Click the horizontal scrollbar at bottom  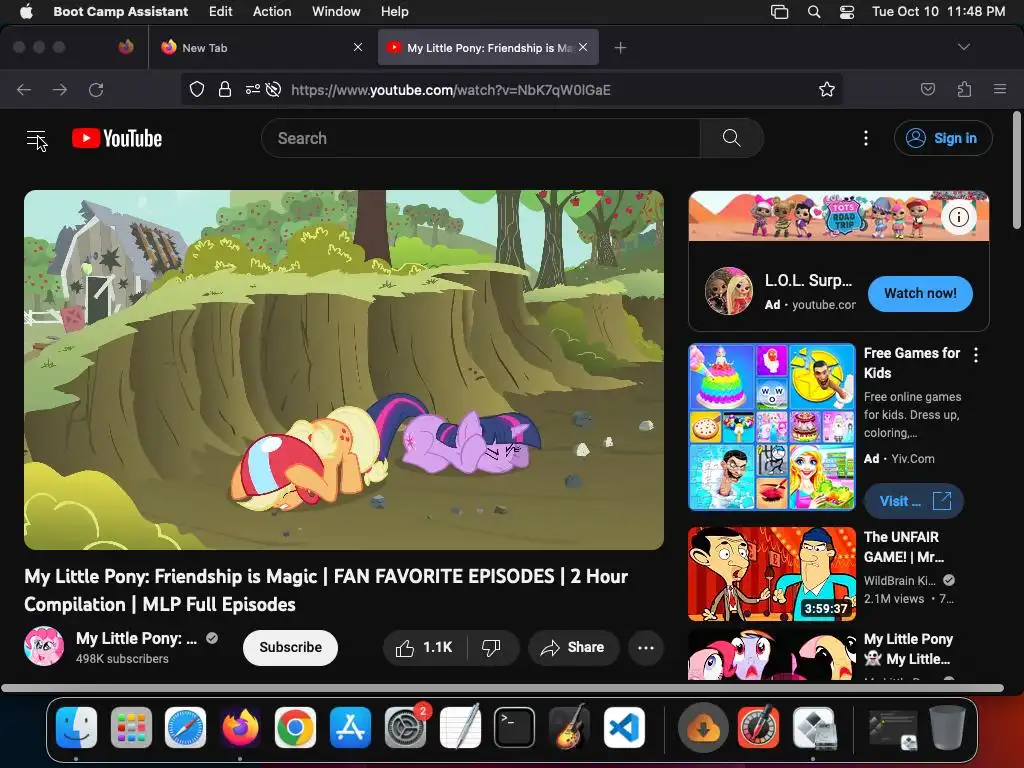point(502,688)
